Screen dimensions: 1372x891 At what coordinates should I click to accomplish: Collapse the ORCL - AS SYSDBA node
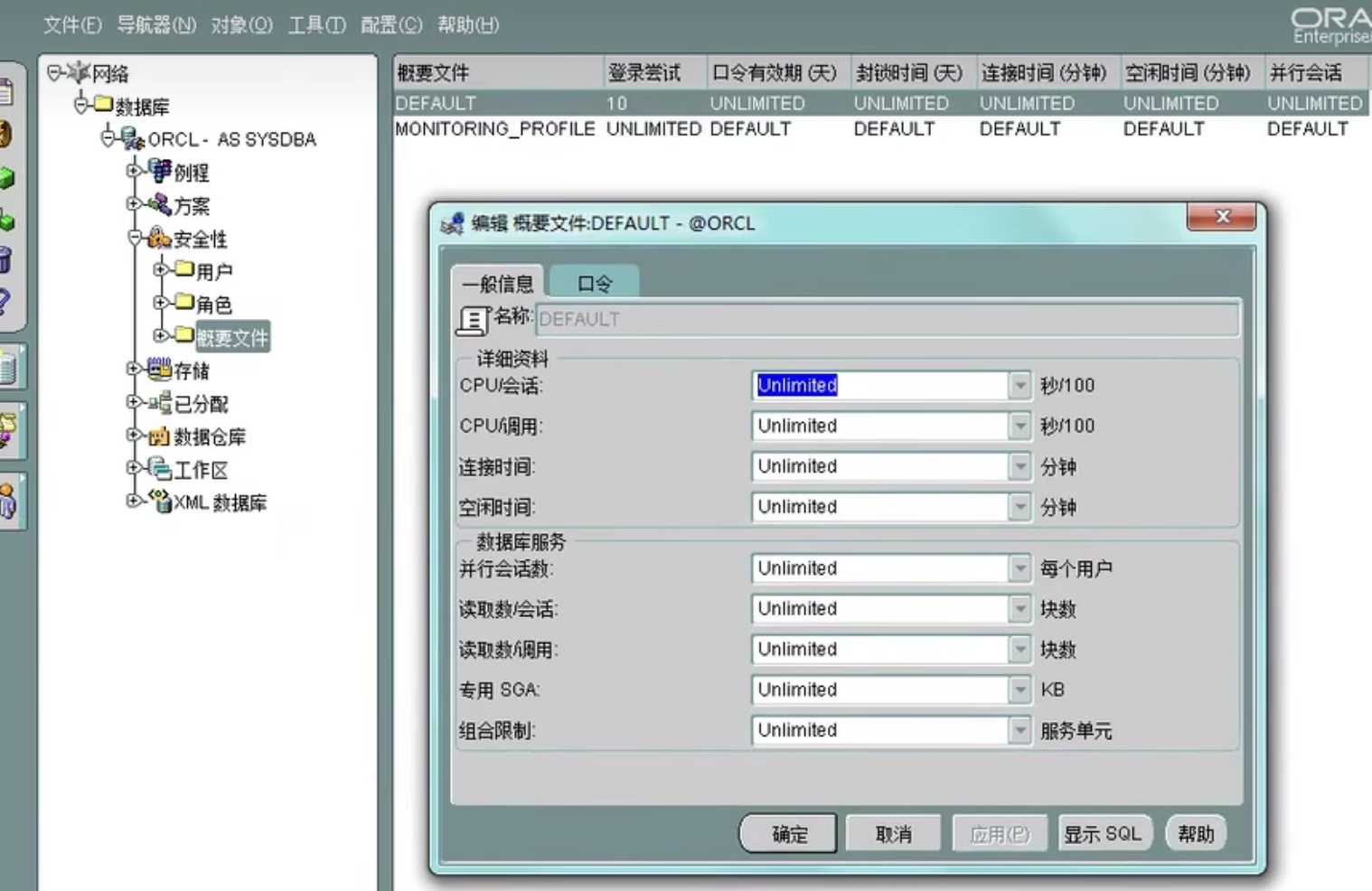108,137
